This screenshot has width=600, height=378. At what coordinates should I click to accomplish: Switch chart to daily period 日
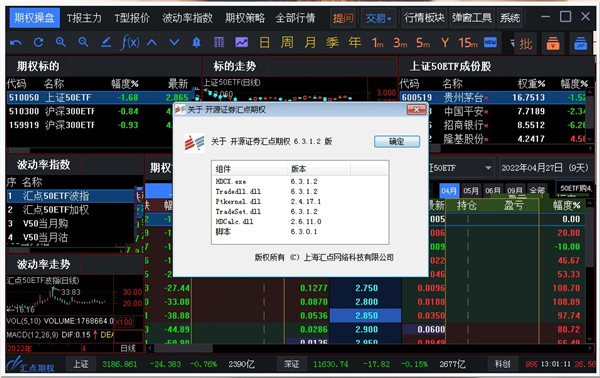click(x=264, y=42)
